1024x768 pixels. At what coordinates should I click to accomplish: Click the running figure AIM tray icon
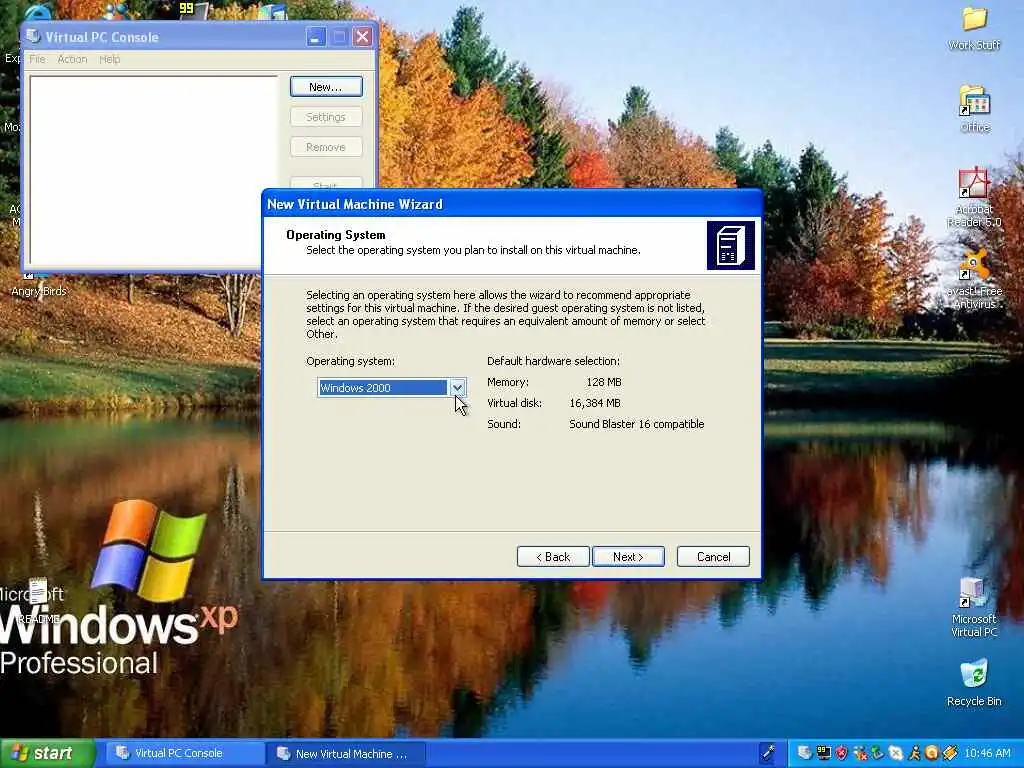pos(914,753)
